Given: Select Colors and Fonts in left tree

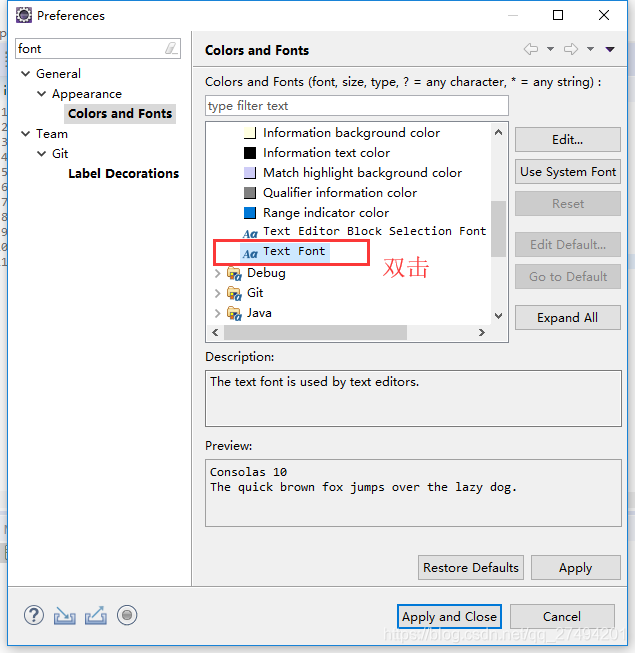Looking at the screenshot, I should (x=120, y=114).
